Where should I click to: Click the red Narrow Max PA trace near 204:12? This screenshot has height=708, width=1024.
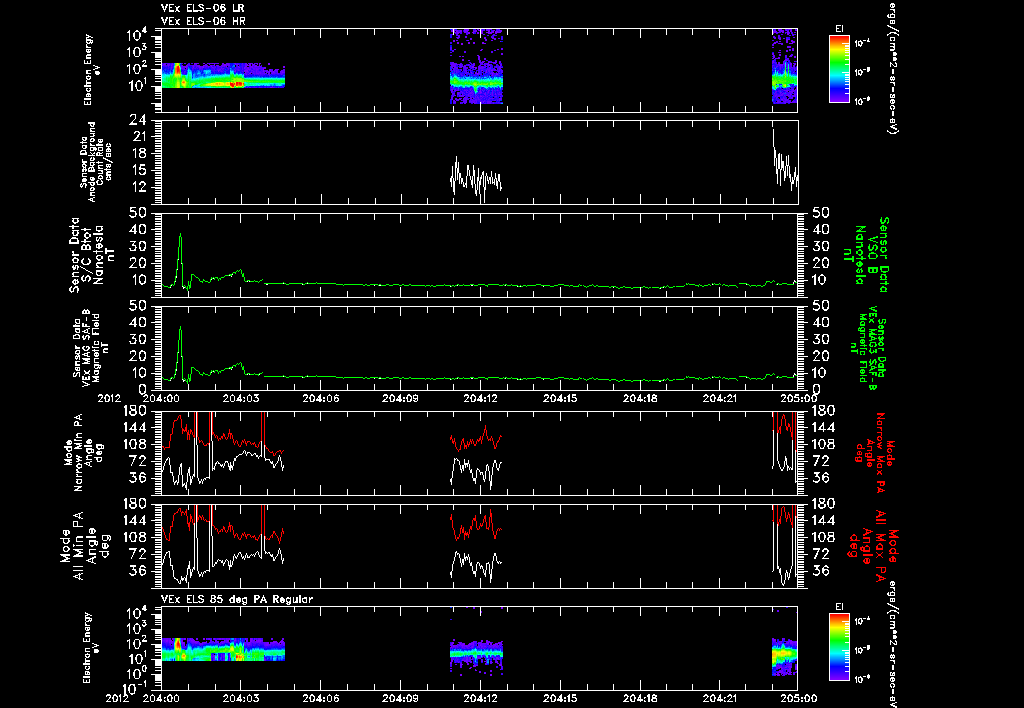(x=477, y=439)
